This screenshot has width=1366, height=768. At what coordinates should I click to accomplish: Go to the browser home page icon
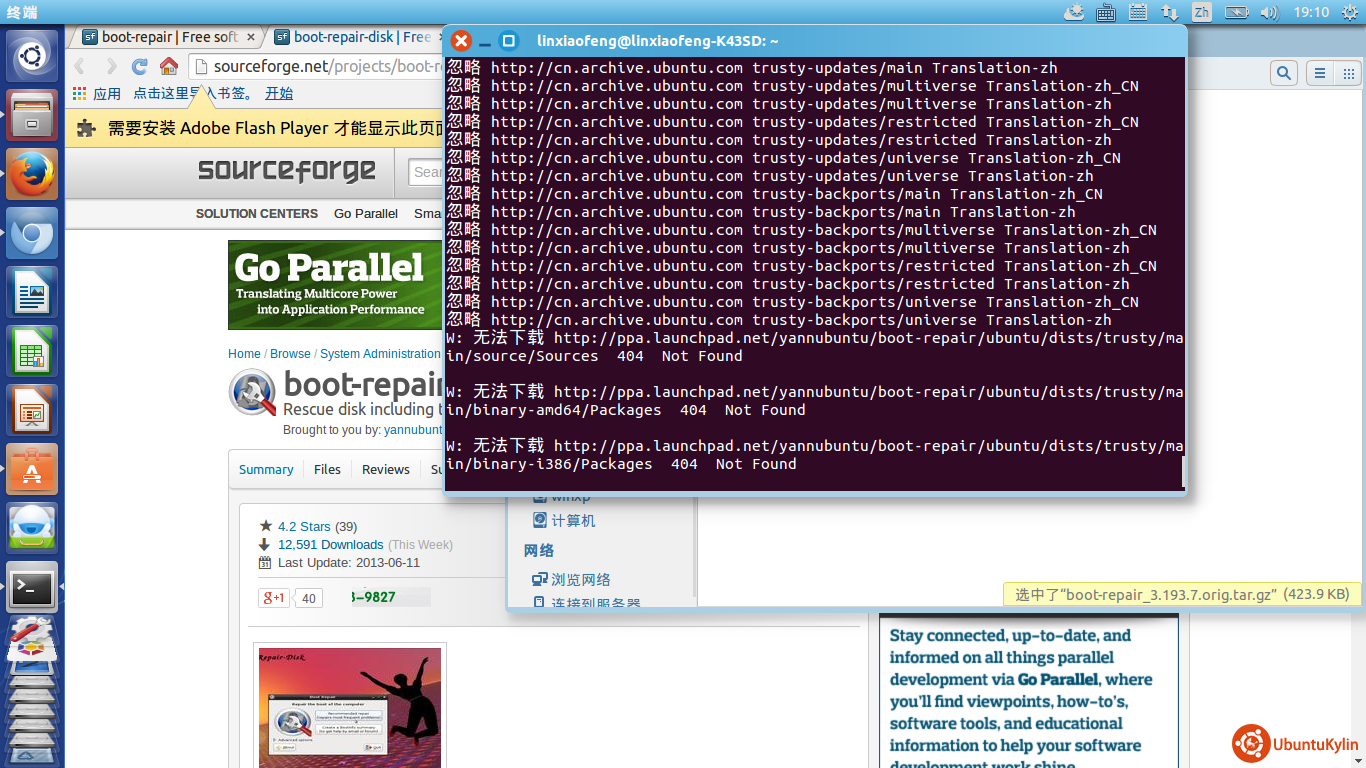[169, 67]
